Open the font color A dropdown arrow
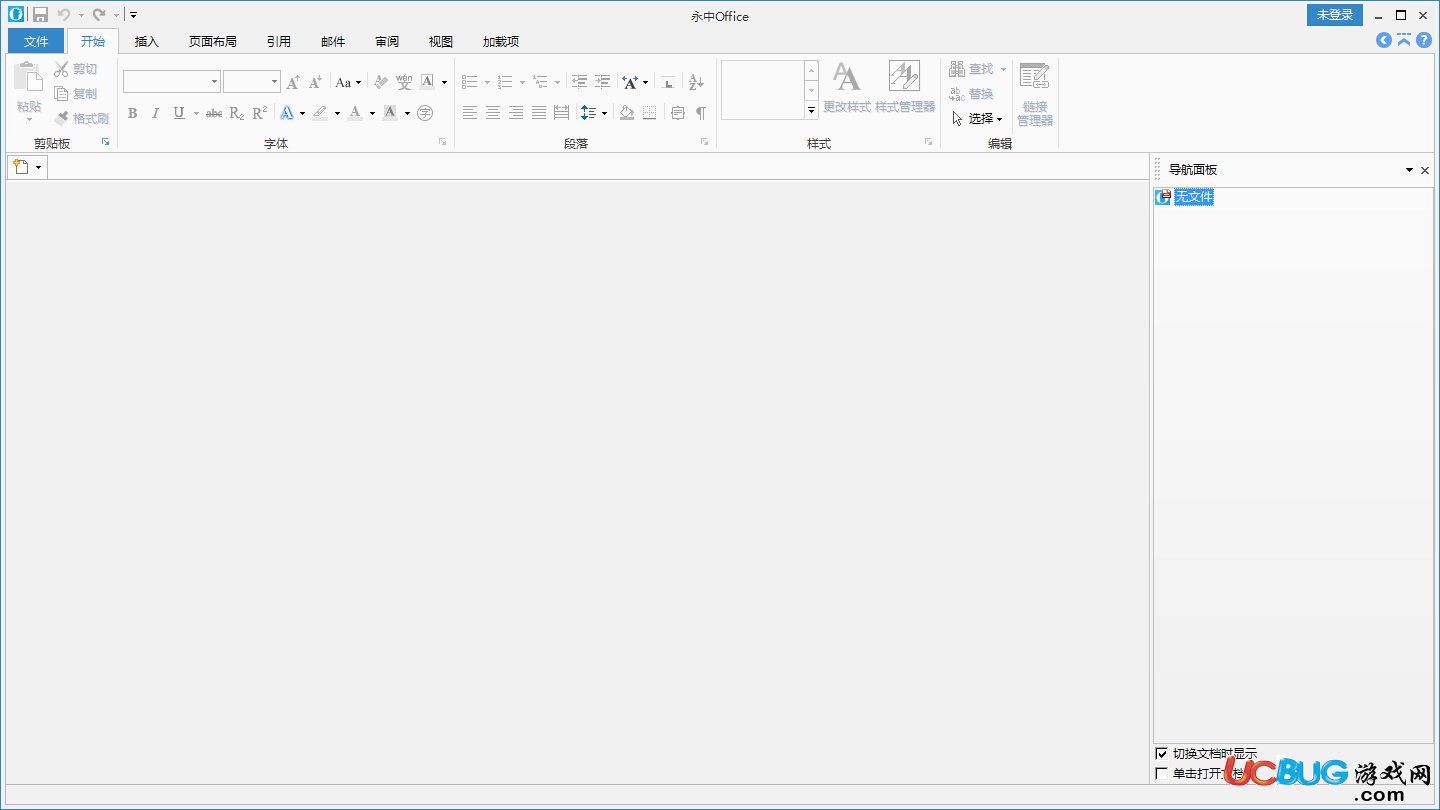 (x=372, y=113)
